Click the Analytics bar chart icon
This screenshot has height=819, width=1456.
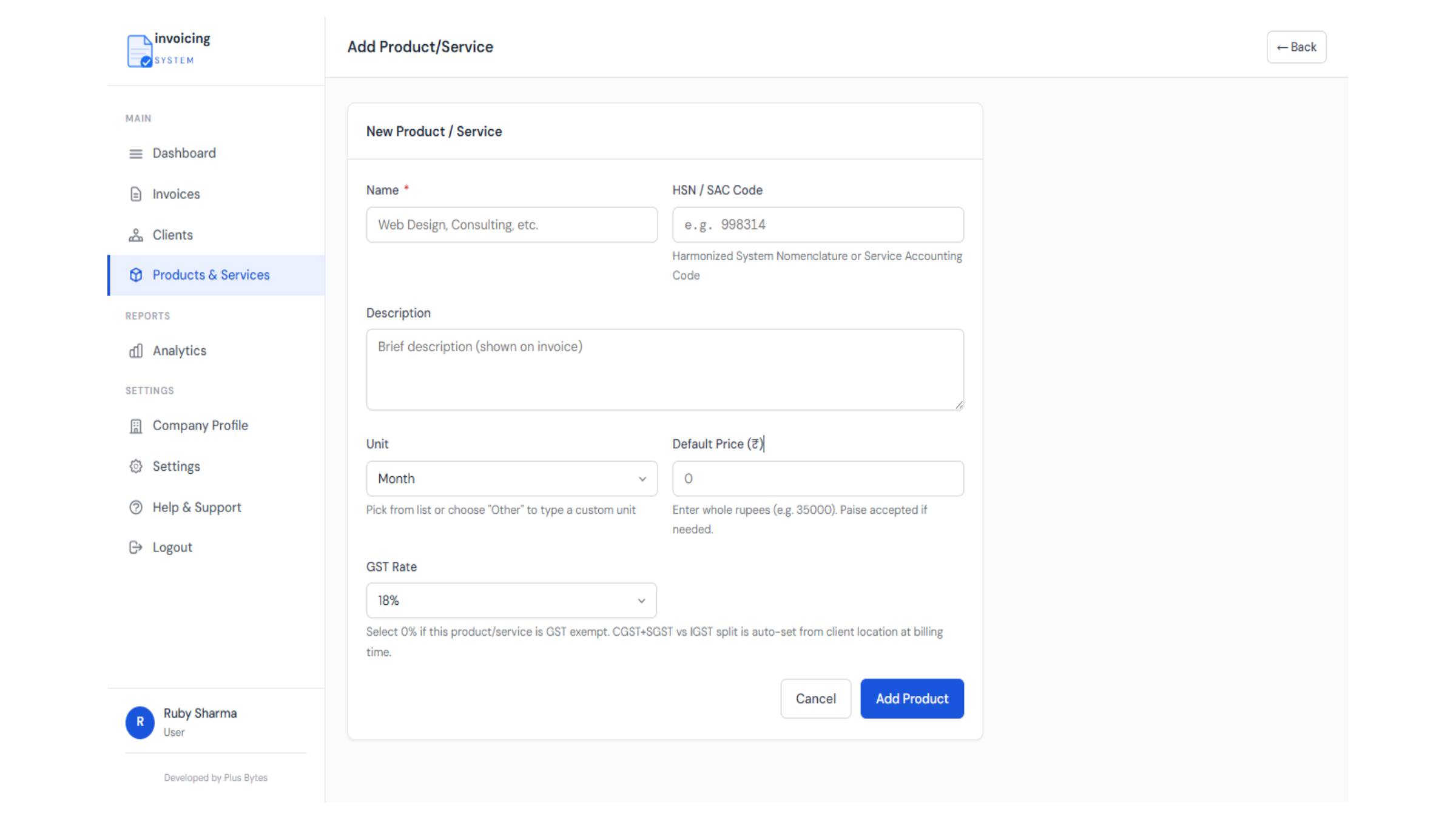pyautogui.click(x=136, y=351)
